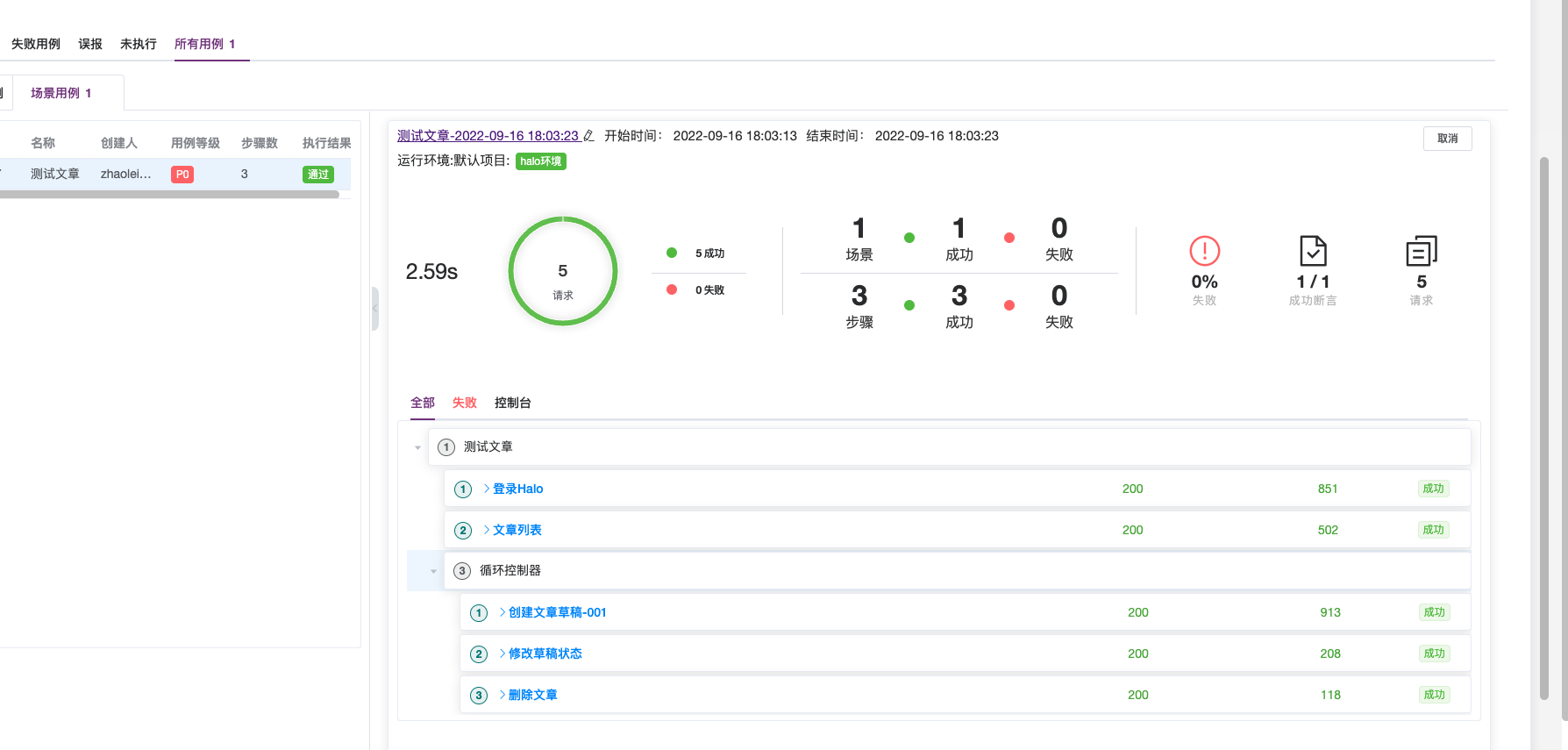
Task: Click the 通过 result badge
Action: click(x=318, y=175)
